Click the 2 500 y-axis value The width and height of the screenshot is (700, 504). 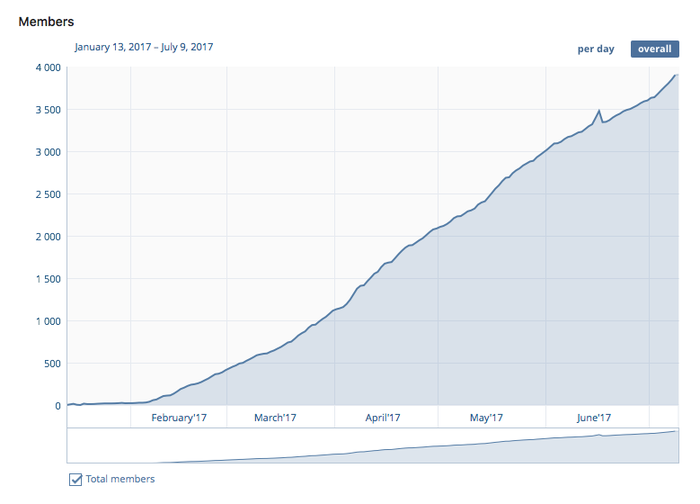[x=48, y=195]
